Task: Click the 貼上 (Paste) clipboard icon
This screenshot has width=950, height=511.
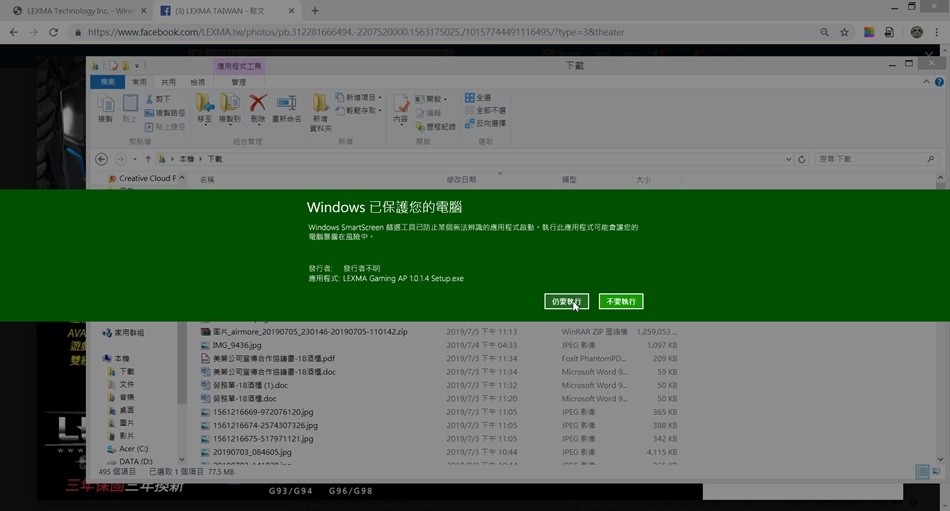Action: tap(130, 109)
